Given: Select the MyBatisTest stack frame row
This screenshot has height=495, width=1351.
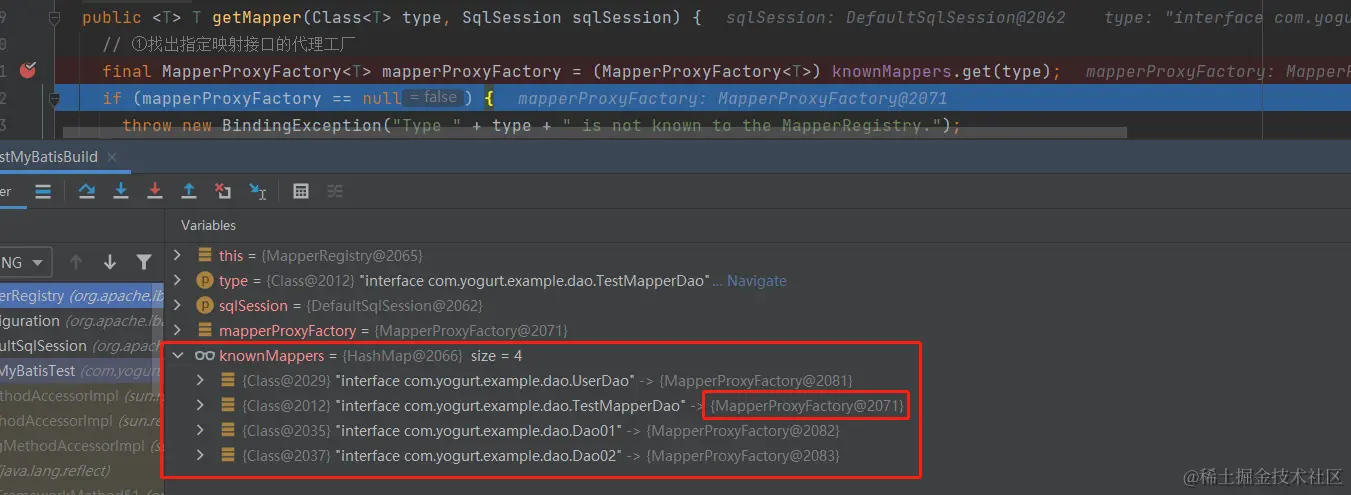Looking at the screenshot, I should (x=82, y=371).
